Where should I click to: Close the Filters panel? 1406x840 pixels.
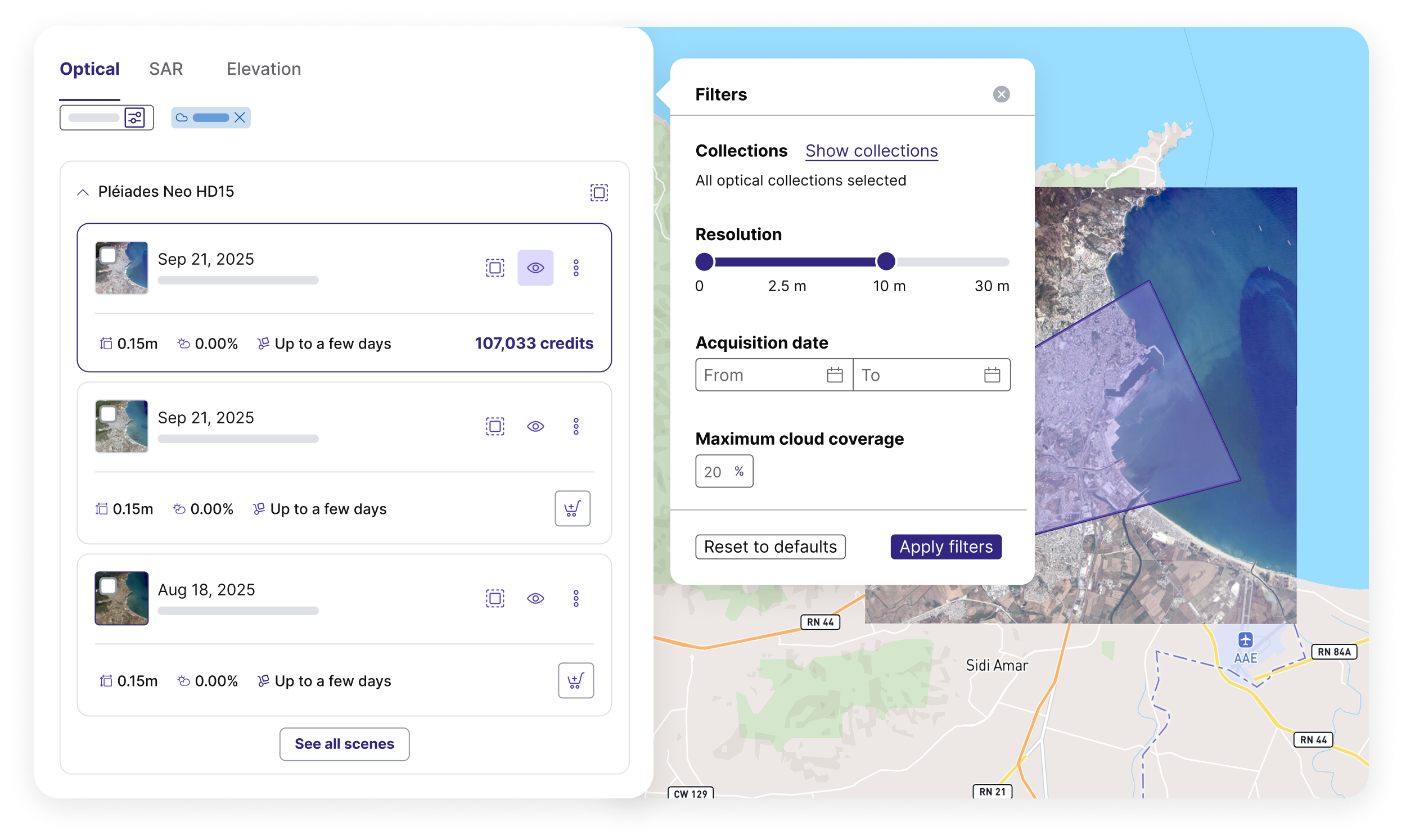[1001, 94]
